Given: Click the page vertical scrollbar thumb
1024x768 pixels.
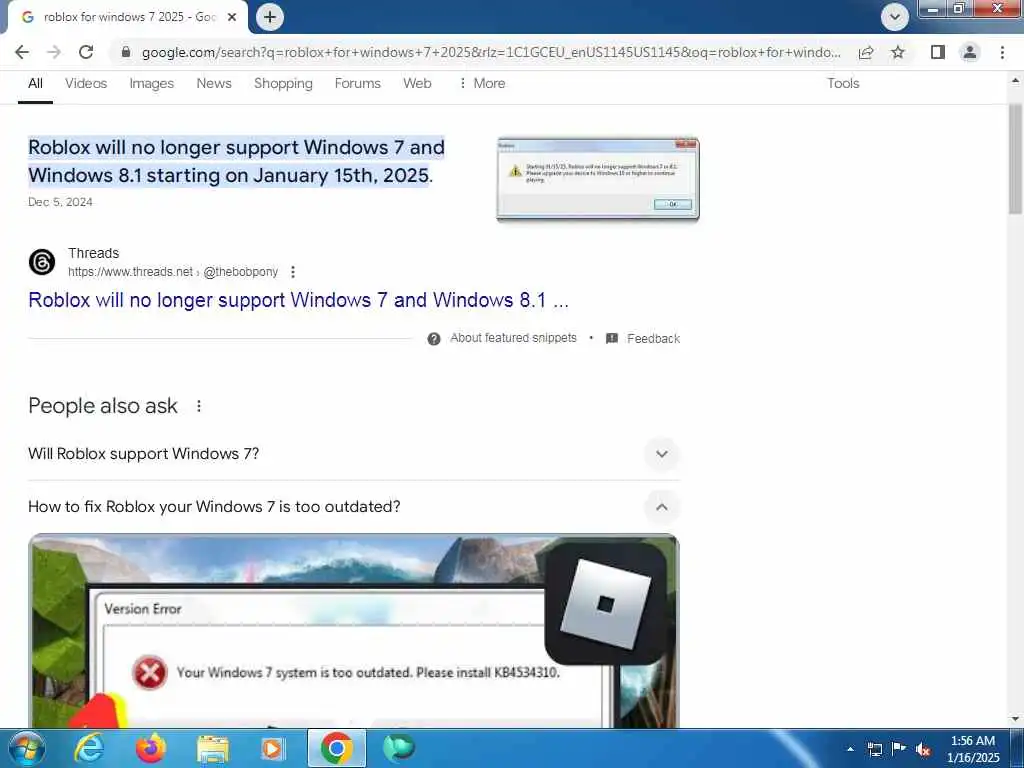Looking at the screenshot, I should [1015, 159].
